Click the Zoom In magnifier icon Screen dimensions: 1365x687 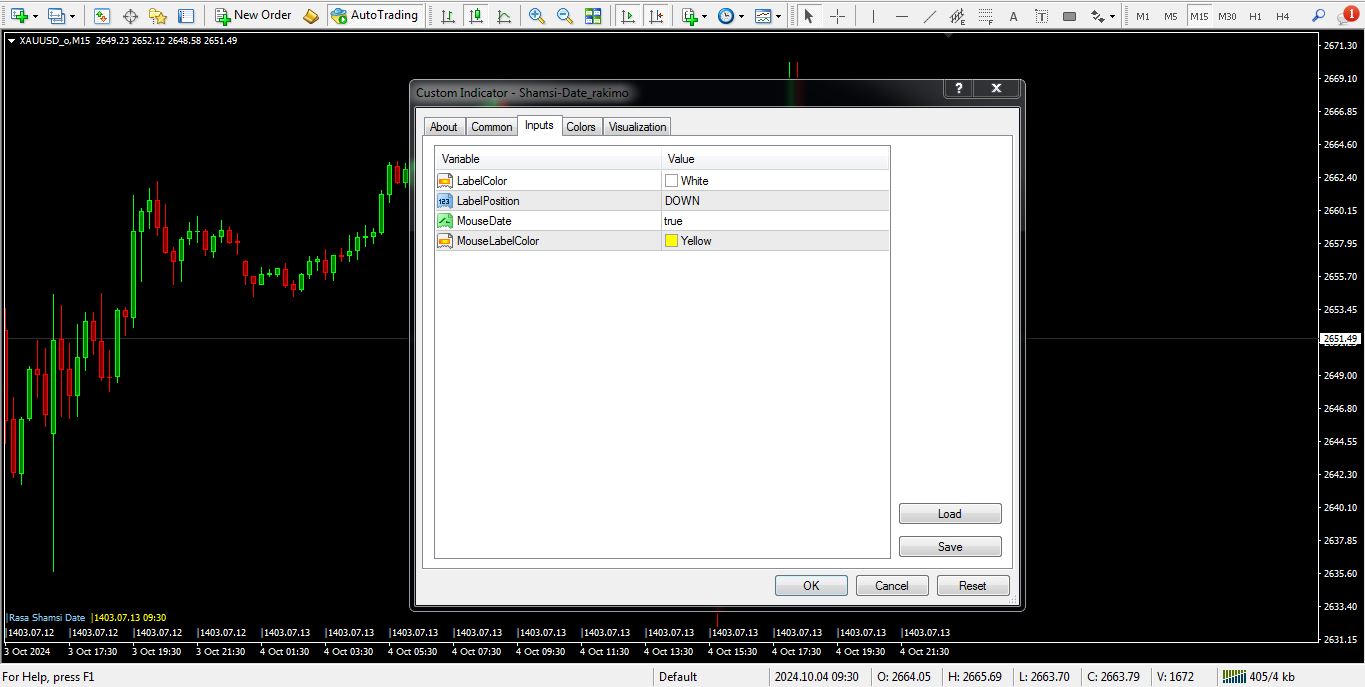click(537, 16)
